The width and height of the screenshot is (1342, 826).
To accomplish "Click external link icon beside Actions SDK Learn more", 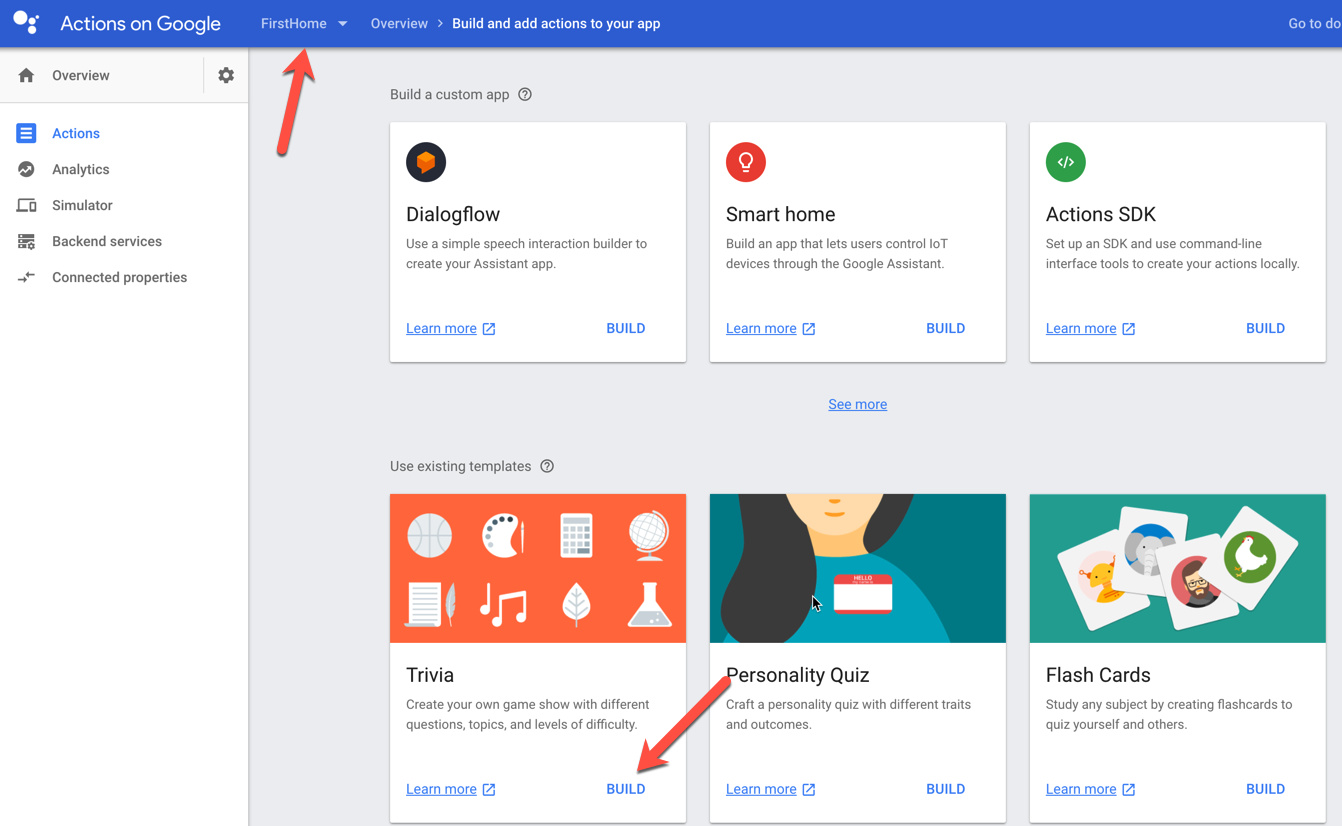I will [1129, 329].
